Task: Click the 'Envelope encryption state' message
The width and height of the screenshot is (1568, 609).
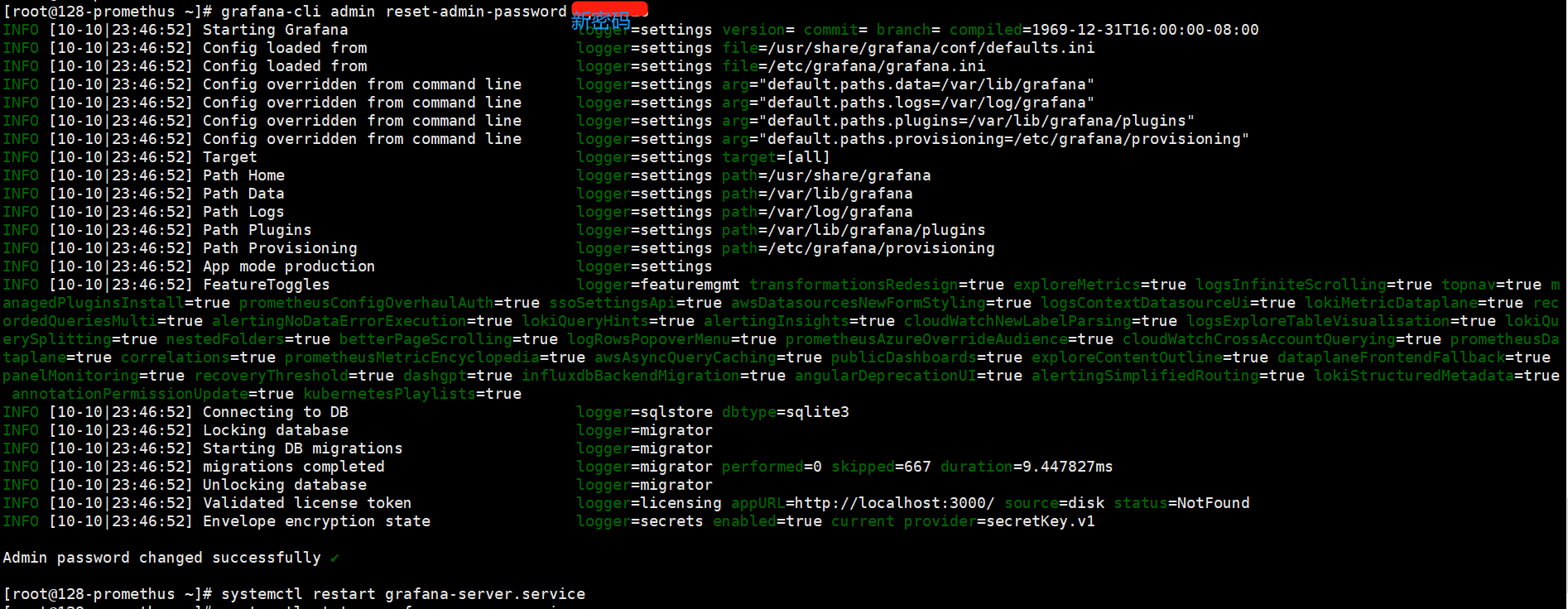Action: point(316,521)
